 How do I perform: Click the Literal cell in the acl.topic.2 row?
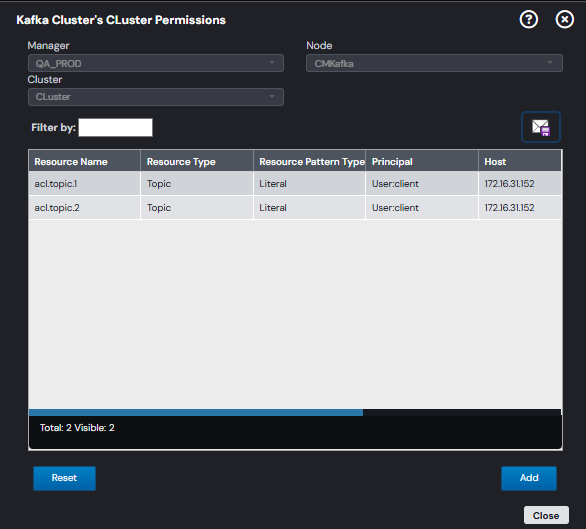pos(309,207)
